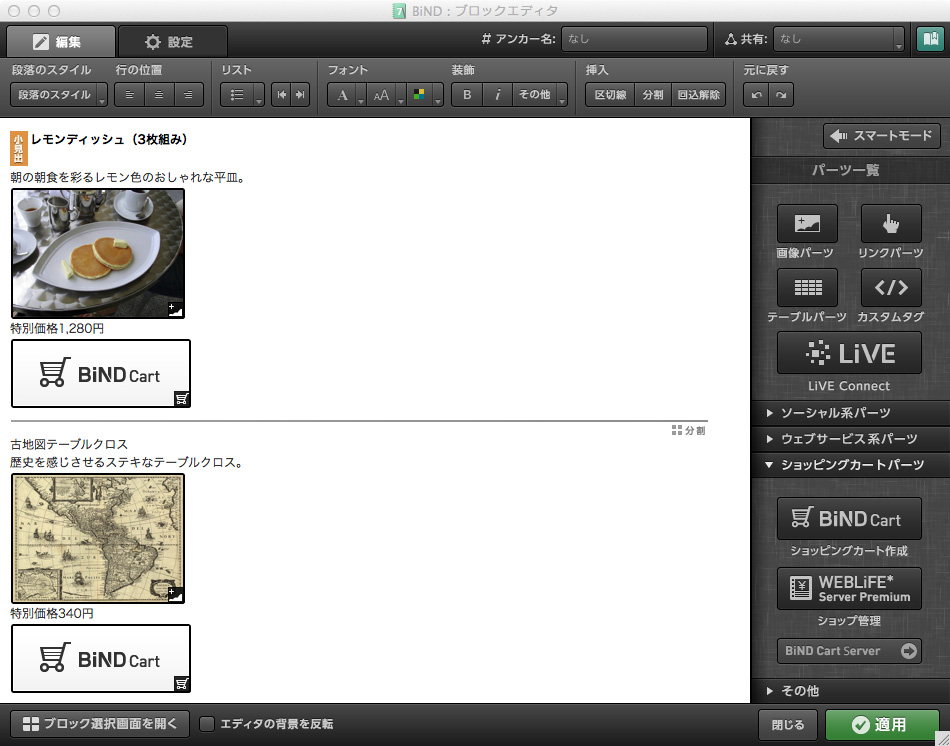Select the antique map image thumbnail

pos(98,538)
